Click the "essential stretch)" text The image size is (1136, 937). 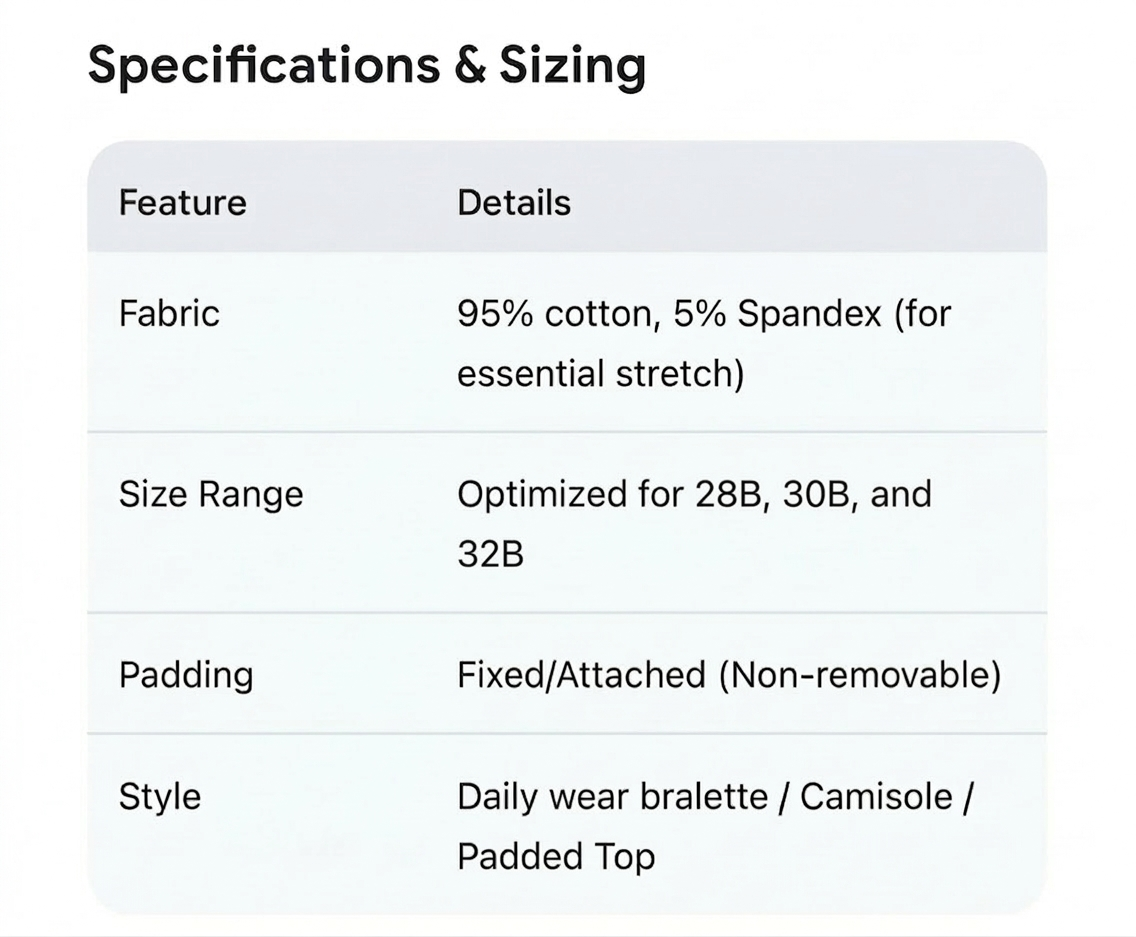(600, 374)
